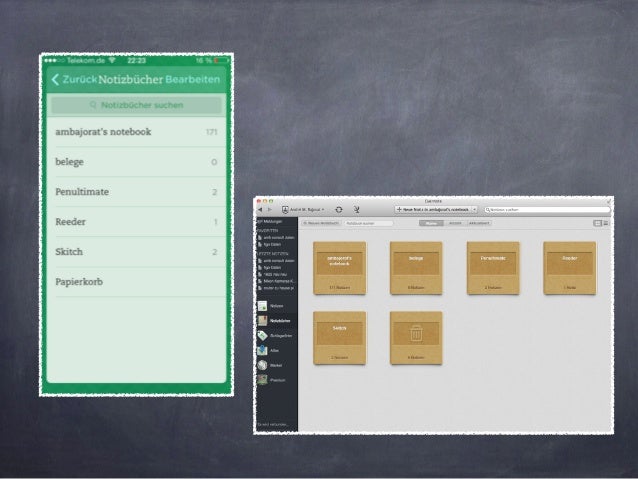
Task: Click the Neues Notizbuch button
Action: (321, 223)
